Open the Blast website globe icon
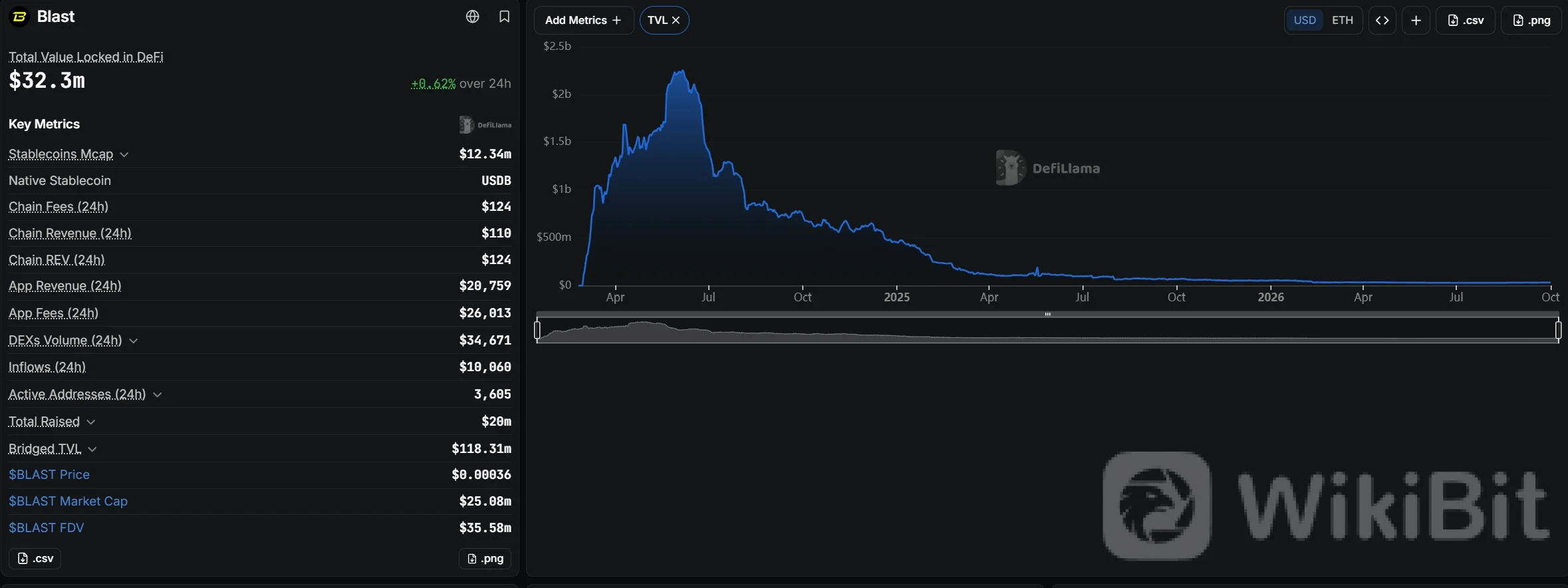 click(x=472, y=17)
